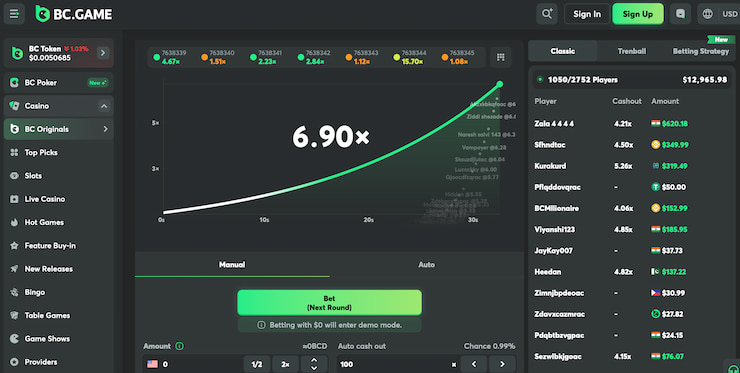This screenshot has height=373, width=740.
Task: Click the Auto cash out input field
Action: (x=394, y=364)
